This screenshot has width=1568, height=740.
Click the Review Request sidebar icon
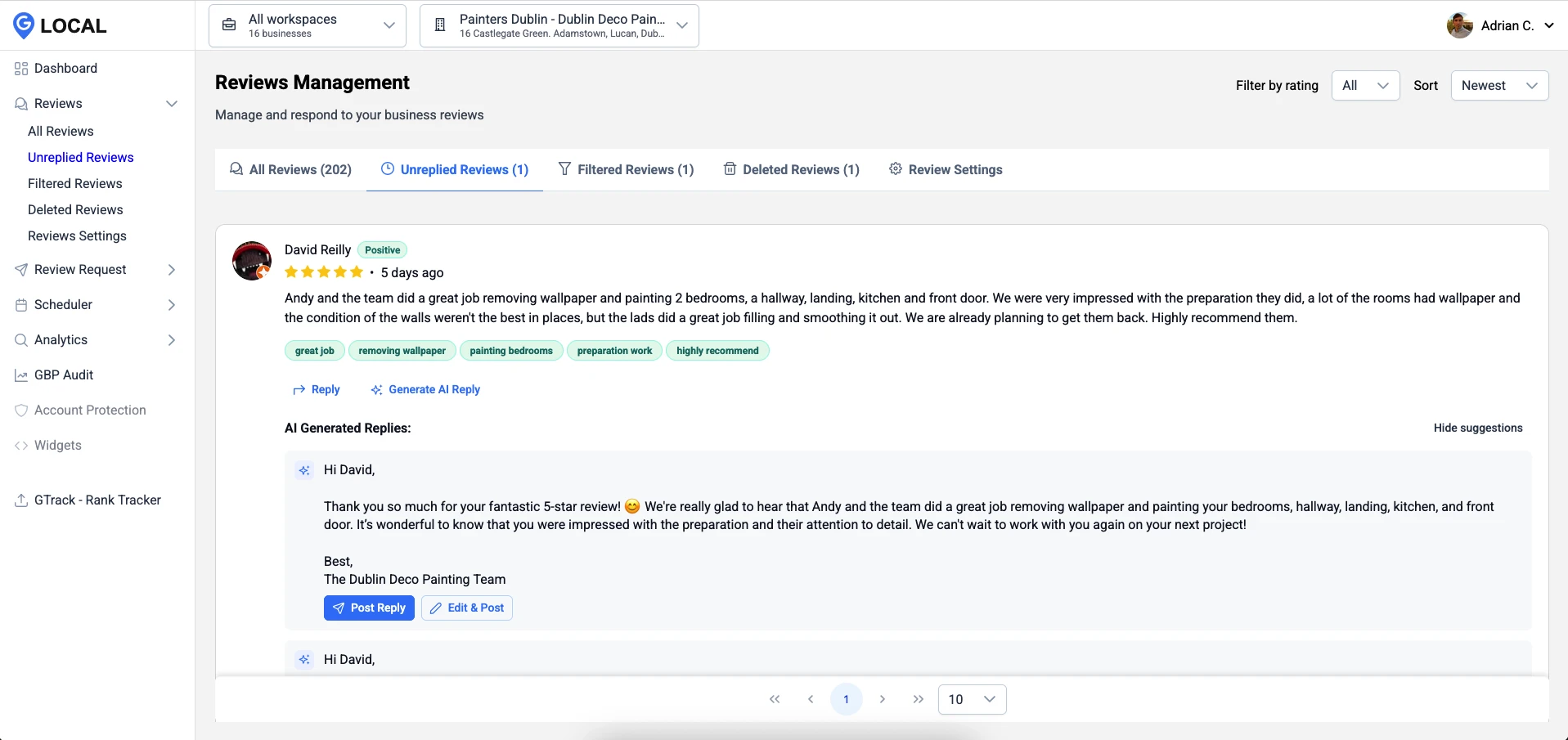click(x=20, y=269)
